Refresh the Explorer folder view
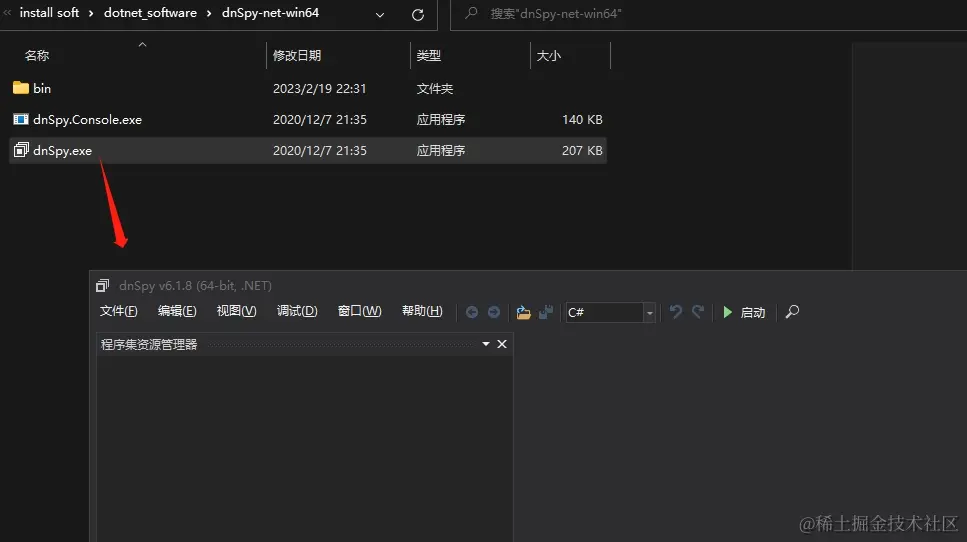Screen dimensions: 967x542 tap(418, 15)
